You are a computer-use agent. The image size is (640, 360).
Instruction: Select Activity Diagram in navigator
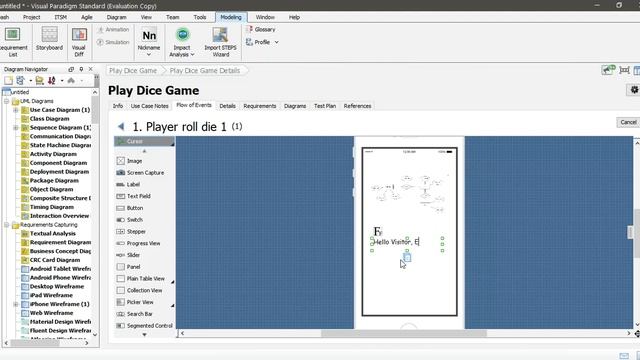tap(53, 154)
